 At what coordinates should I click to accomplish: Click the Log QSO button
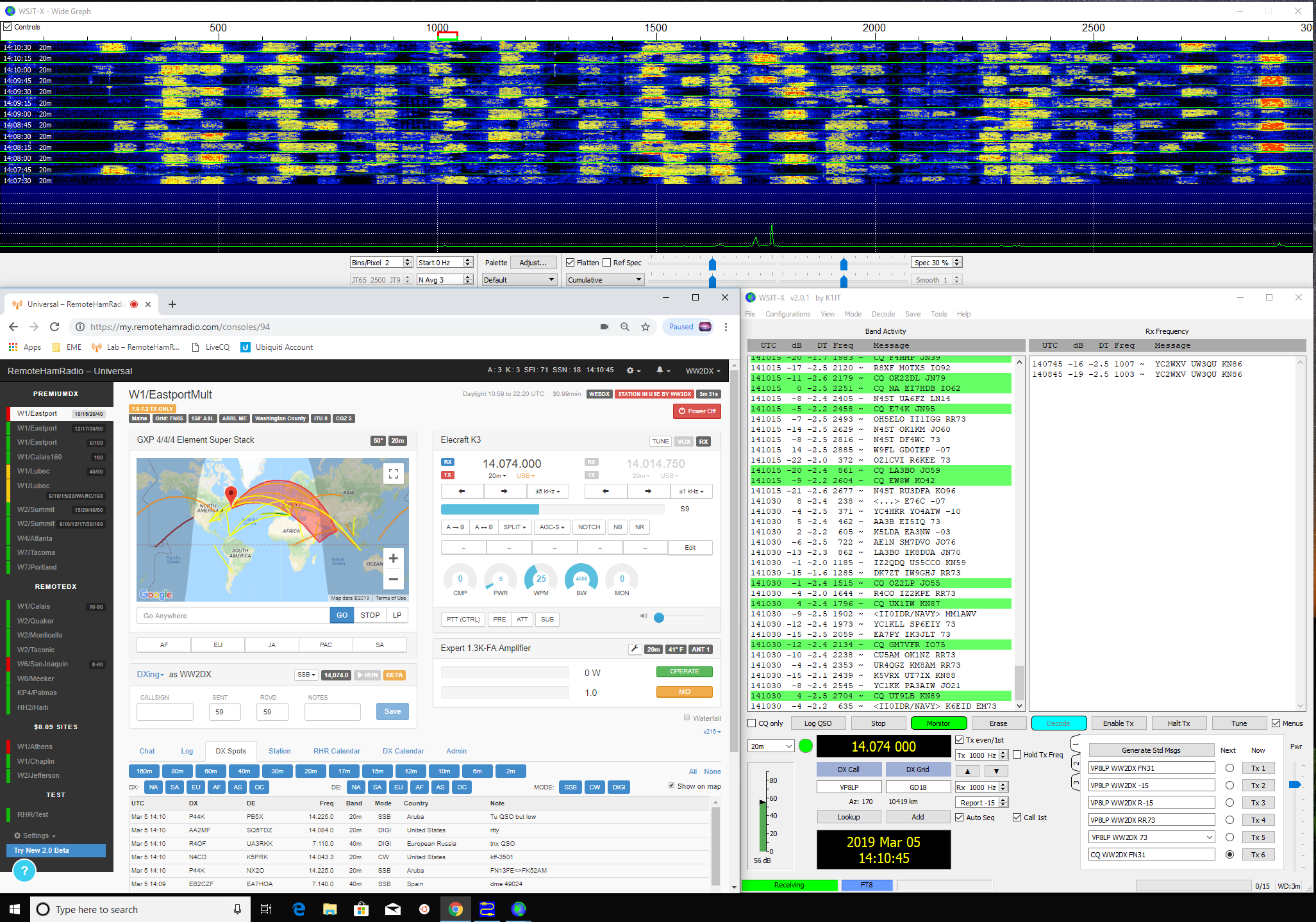pos(817,723)
